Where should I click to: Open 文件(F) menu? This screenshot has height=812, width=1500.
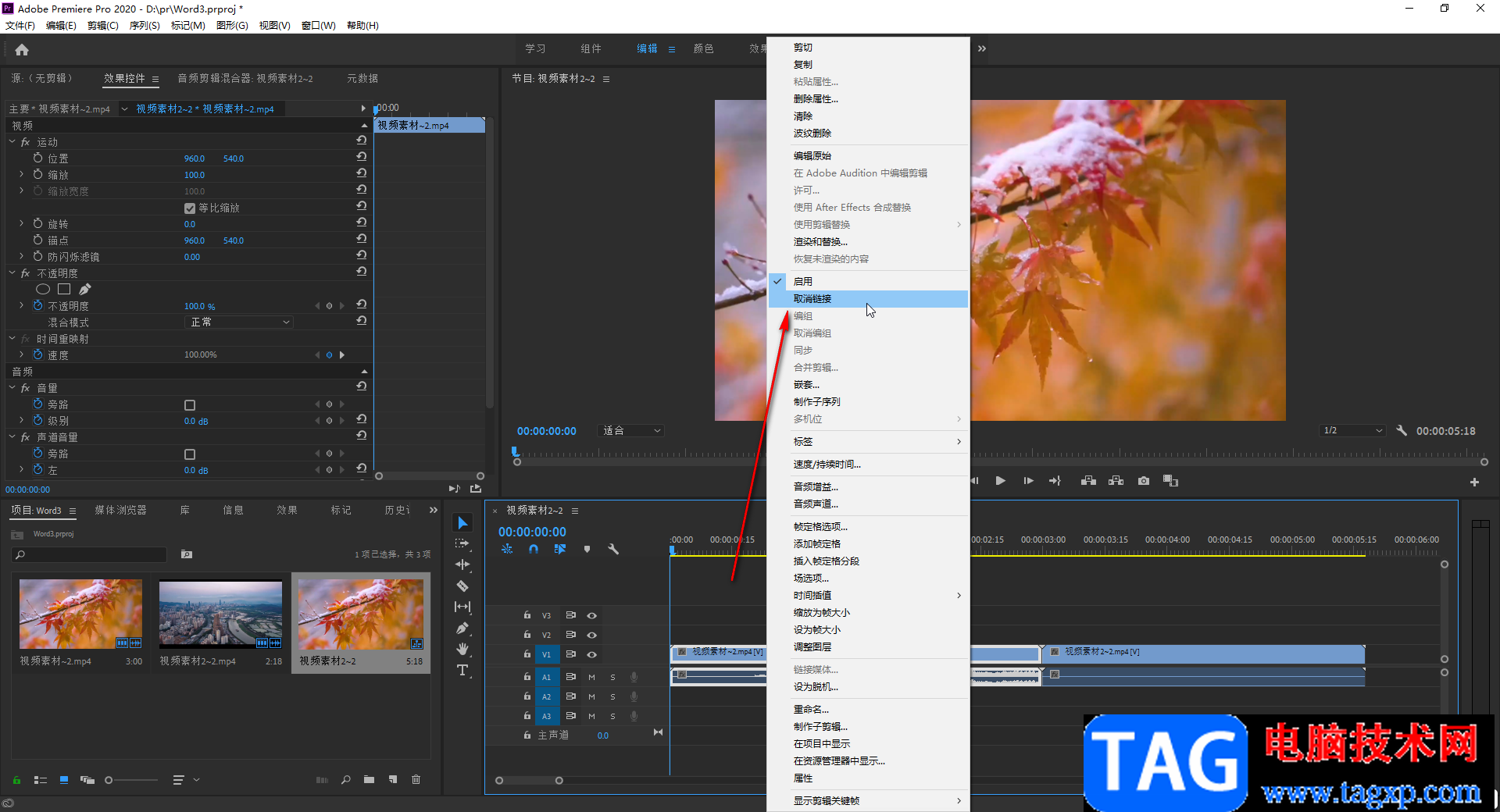[x=20, y=26]
